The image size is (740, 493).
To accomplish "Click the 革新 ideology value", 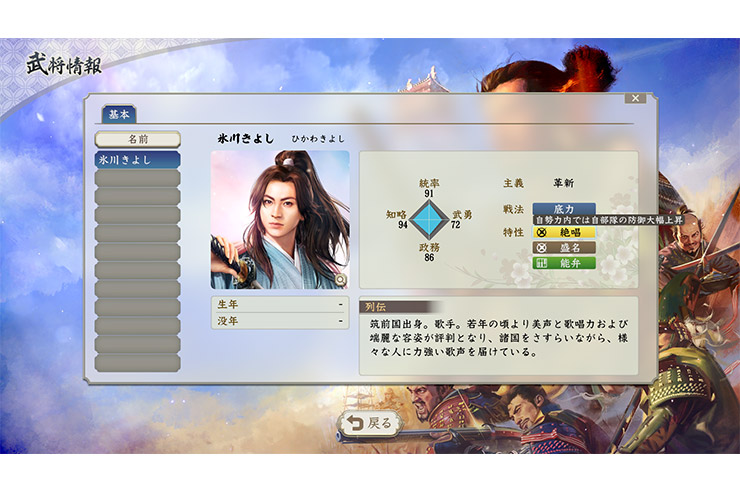I will click(x=563, y=183).
